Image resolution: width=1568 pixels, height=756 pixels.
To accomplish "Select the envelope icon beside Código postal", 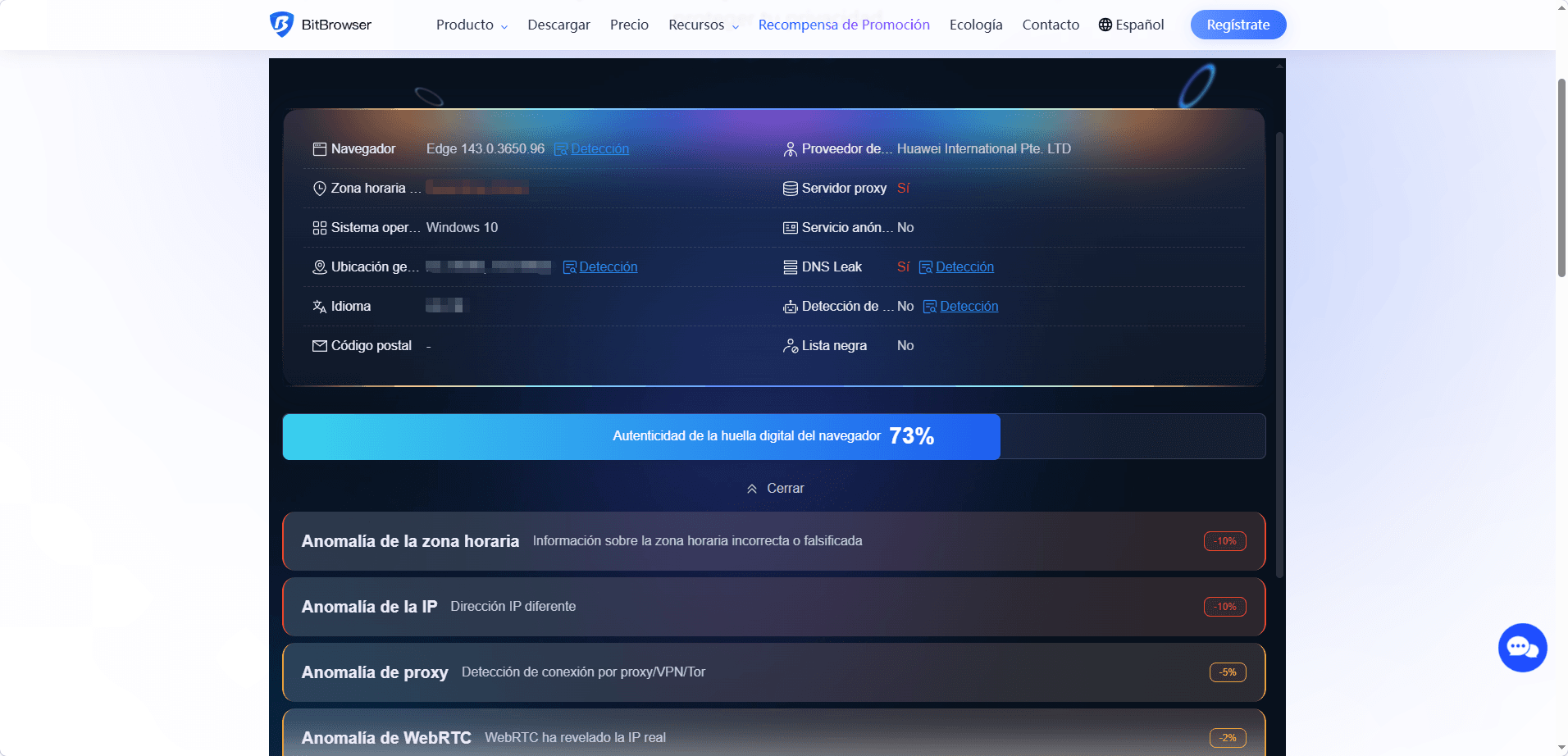I will tap(320, 345).
